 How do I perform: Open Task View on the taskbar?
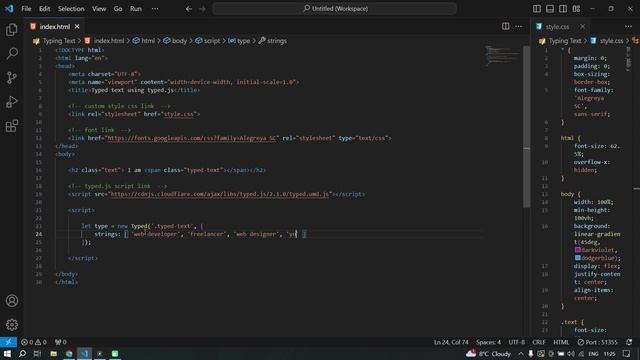38,353
